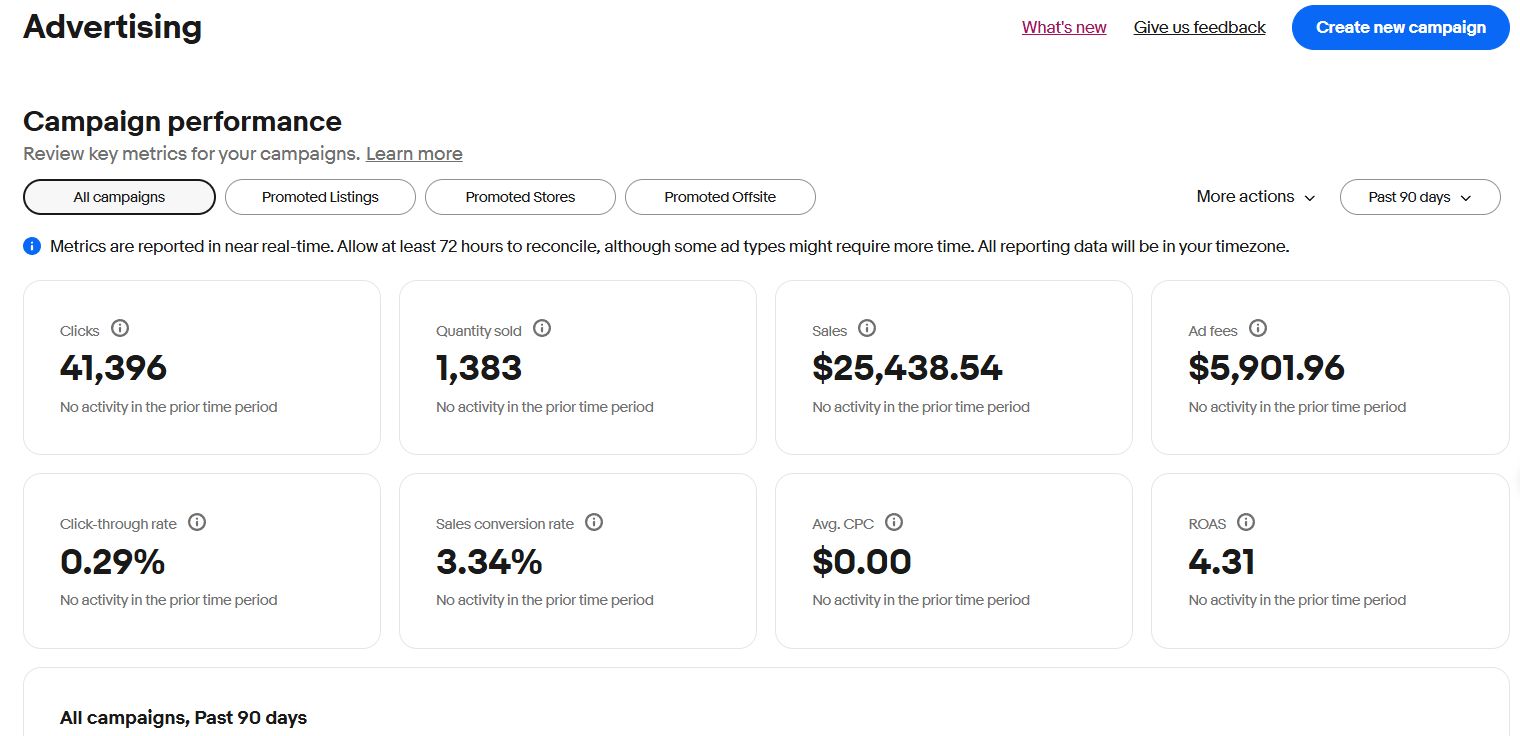Show the Click-through rate info tooltip icon
The height and width of the screenshot is (736, 1520).
click(x=197, y=522)
